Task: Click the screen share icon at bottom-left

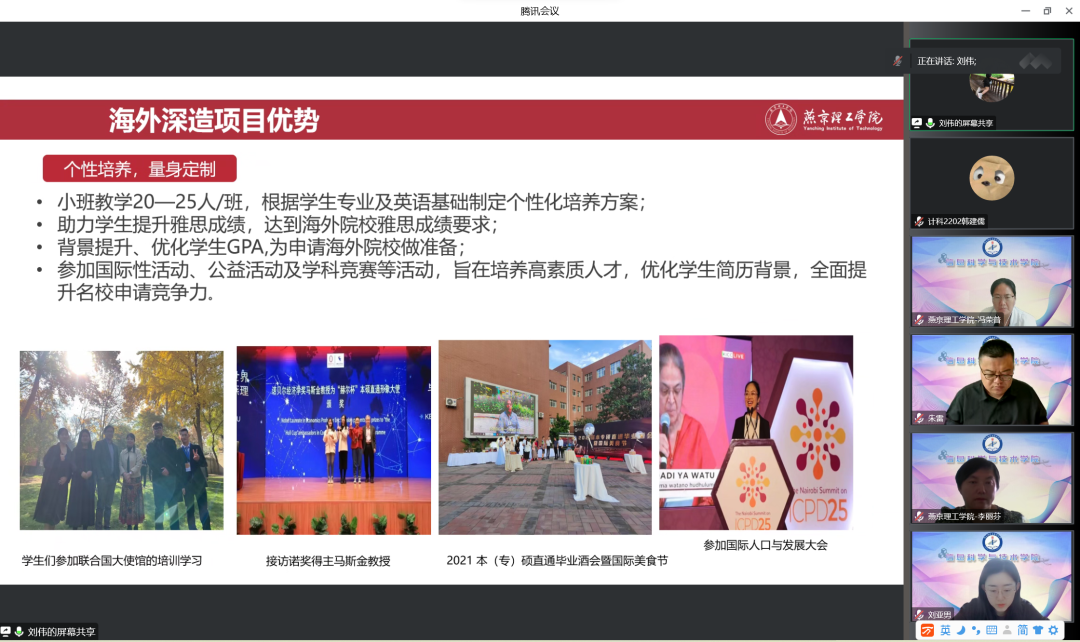Action: (x=6, y=632)
